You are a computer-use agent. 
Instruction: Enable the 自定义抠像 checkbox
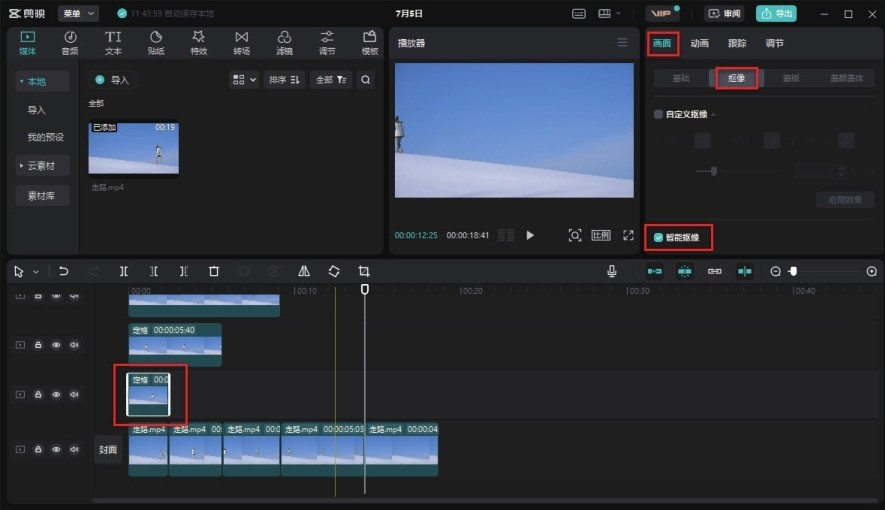pos(658,115)
